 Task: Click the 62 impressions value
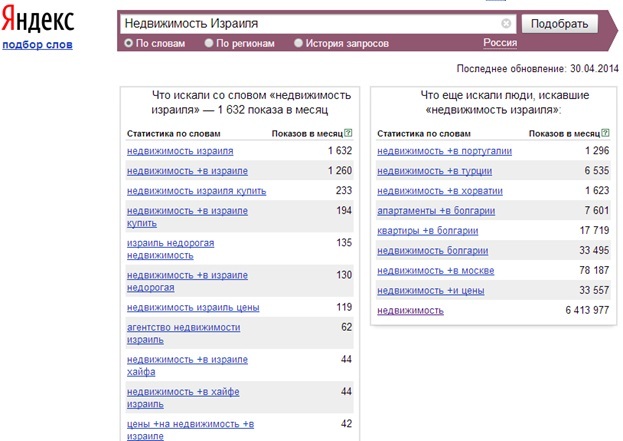click(x=346, y=327)
